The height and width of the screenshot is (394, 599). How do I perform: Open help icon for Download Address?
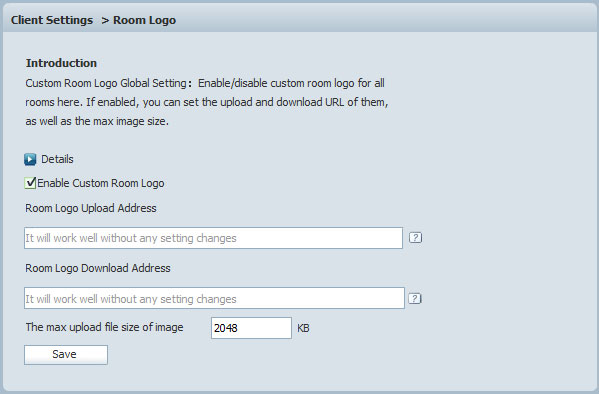(x=415, y=298)
